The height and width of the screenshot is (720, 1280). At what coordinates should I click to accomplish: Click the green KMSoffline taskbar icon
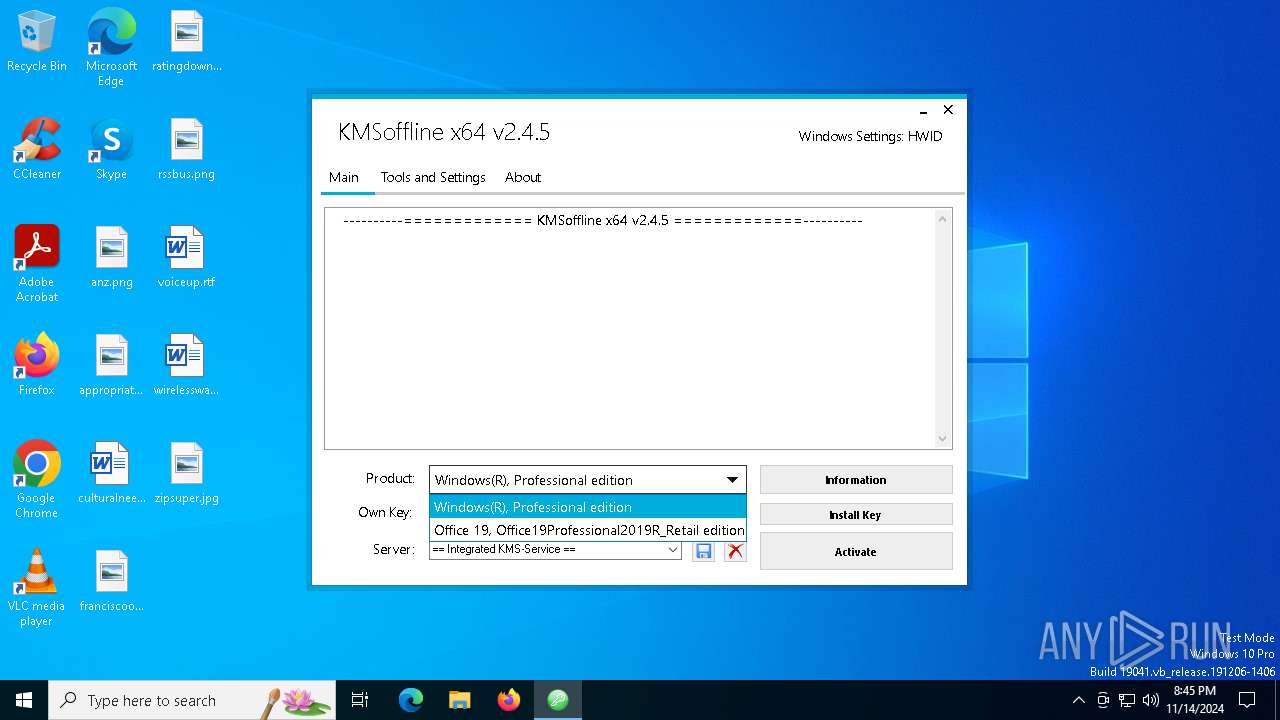558,700
